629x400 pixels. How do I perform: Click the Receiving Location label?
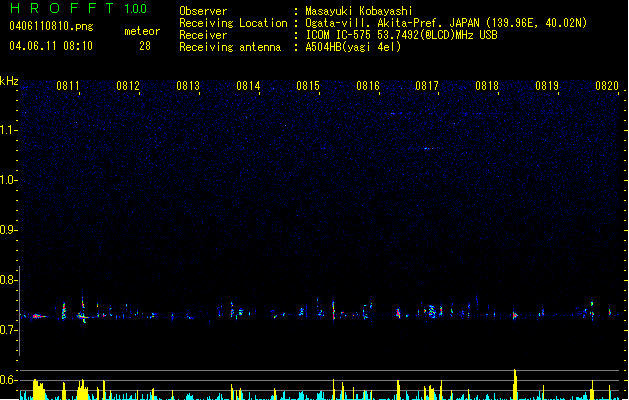[233, 23]
